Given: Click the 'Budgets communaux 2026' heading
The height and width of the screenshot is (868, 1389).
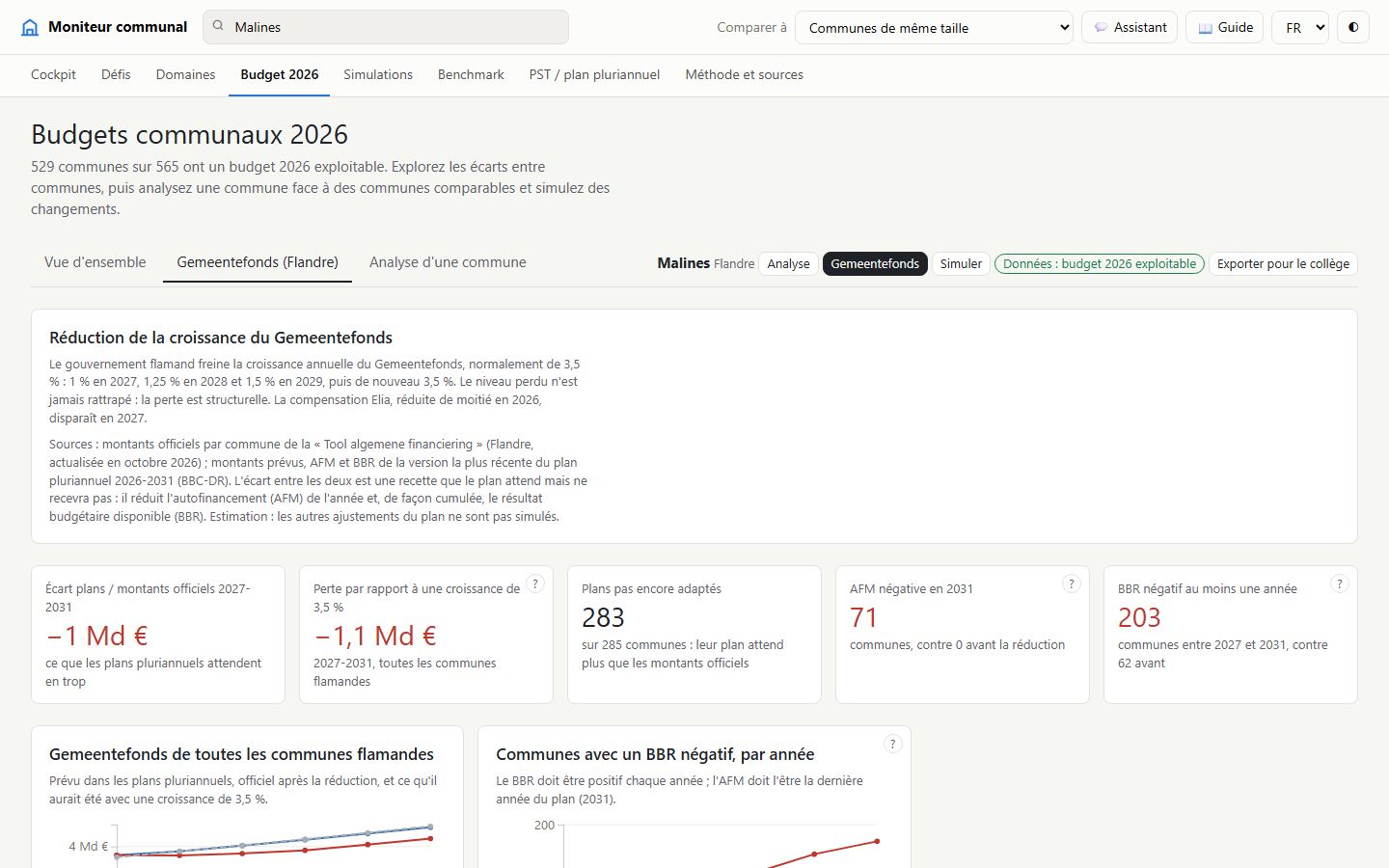Looking at the screenshot, I should click(x=189, y=134).
